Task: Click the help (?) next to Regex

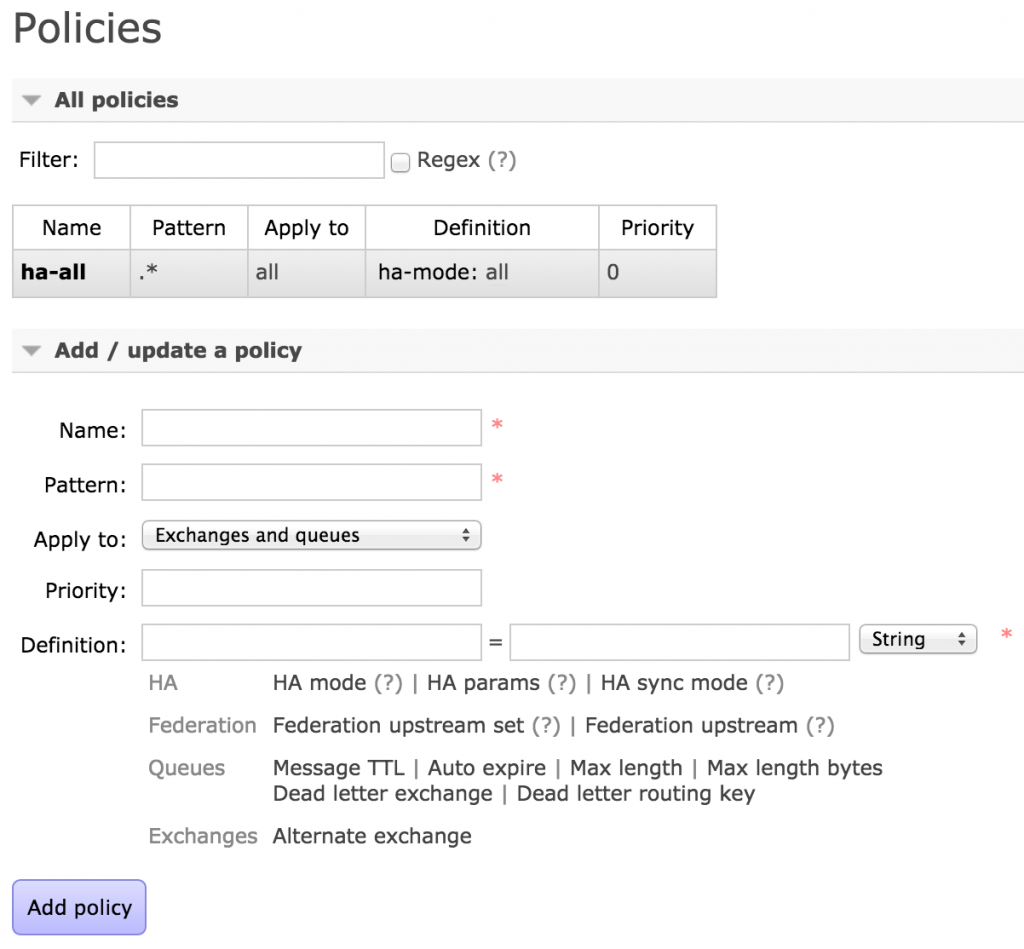Action: coord(502,160)
